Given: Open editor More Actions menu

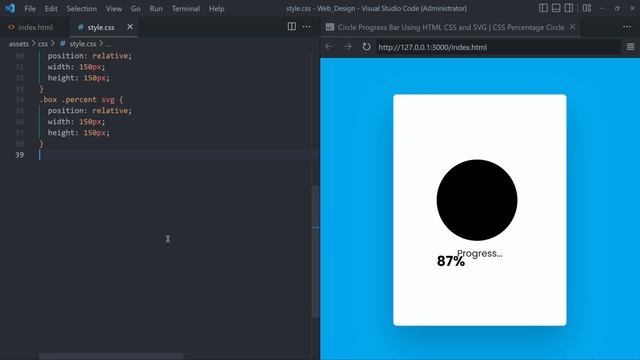Looking at the screenshot, I should [306, 27].
